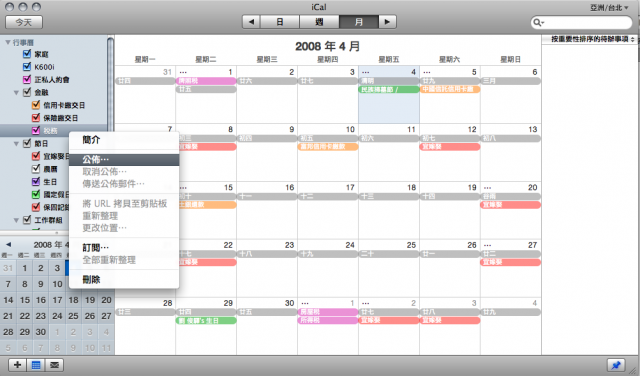
Task: Choose 刪除 from the context menu
Action: tap(124, 280)
